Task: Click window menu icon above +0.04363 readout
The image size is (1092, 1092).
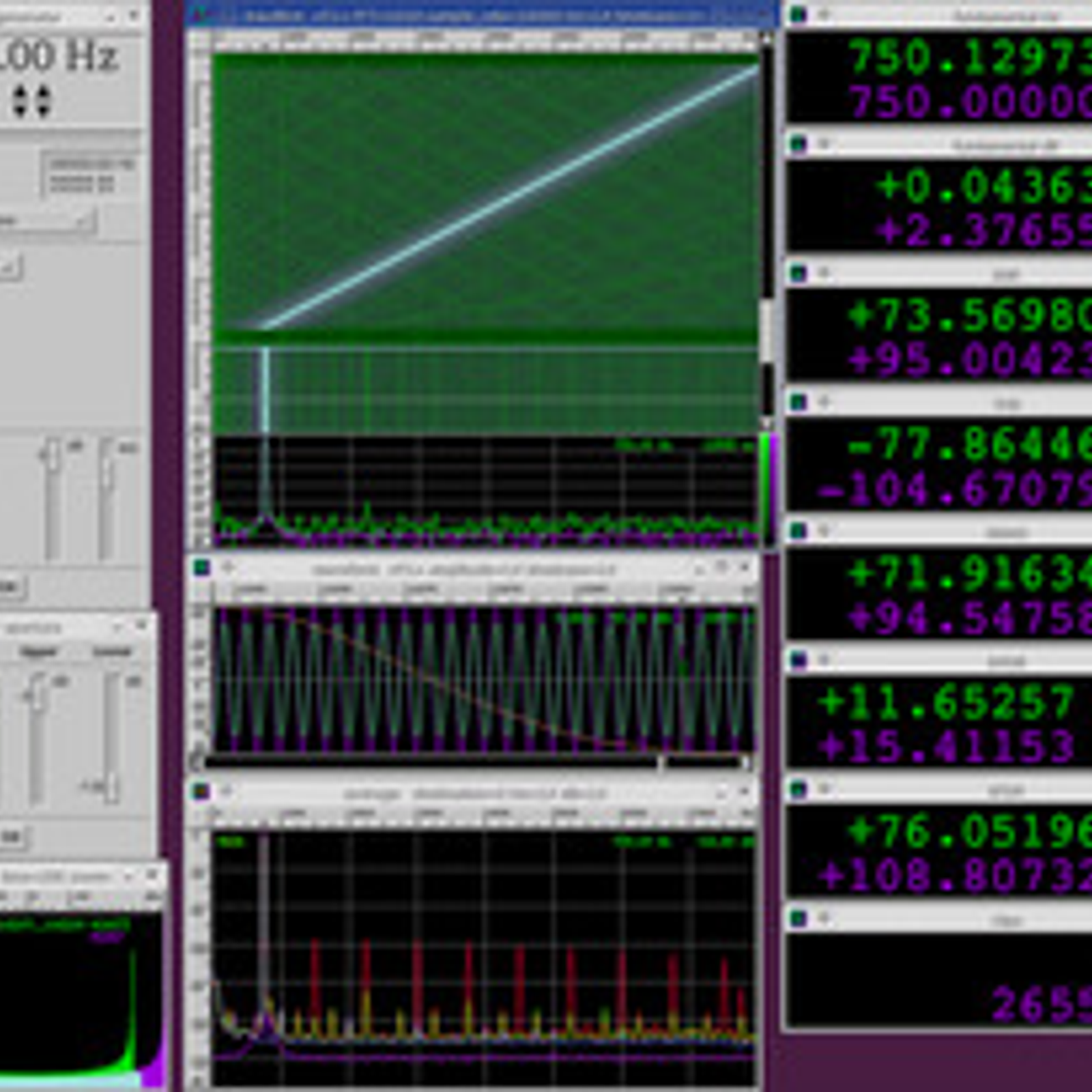Action: (799, 143)
